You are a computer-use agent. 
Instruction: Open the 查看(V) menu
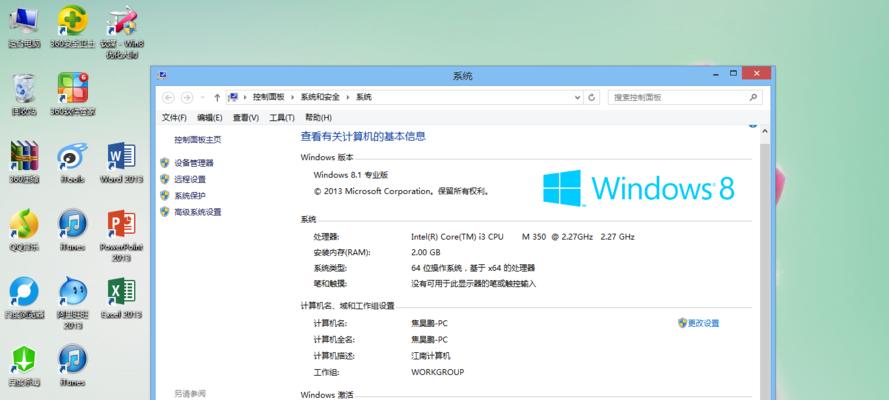245,118
